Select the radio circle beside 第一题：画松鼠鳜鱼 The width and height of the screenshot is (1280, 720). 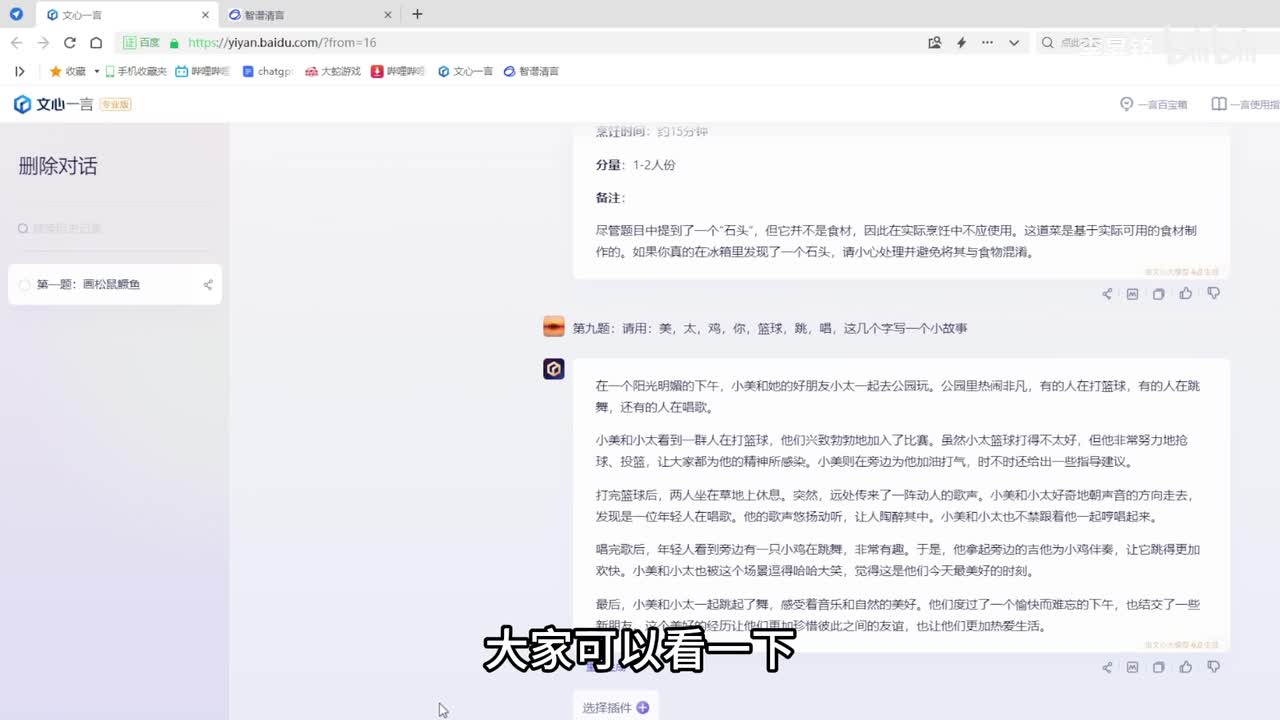[25, 285]
